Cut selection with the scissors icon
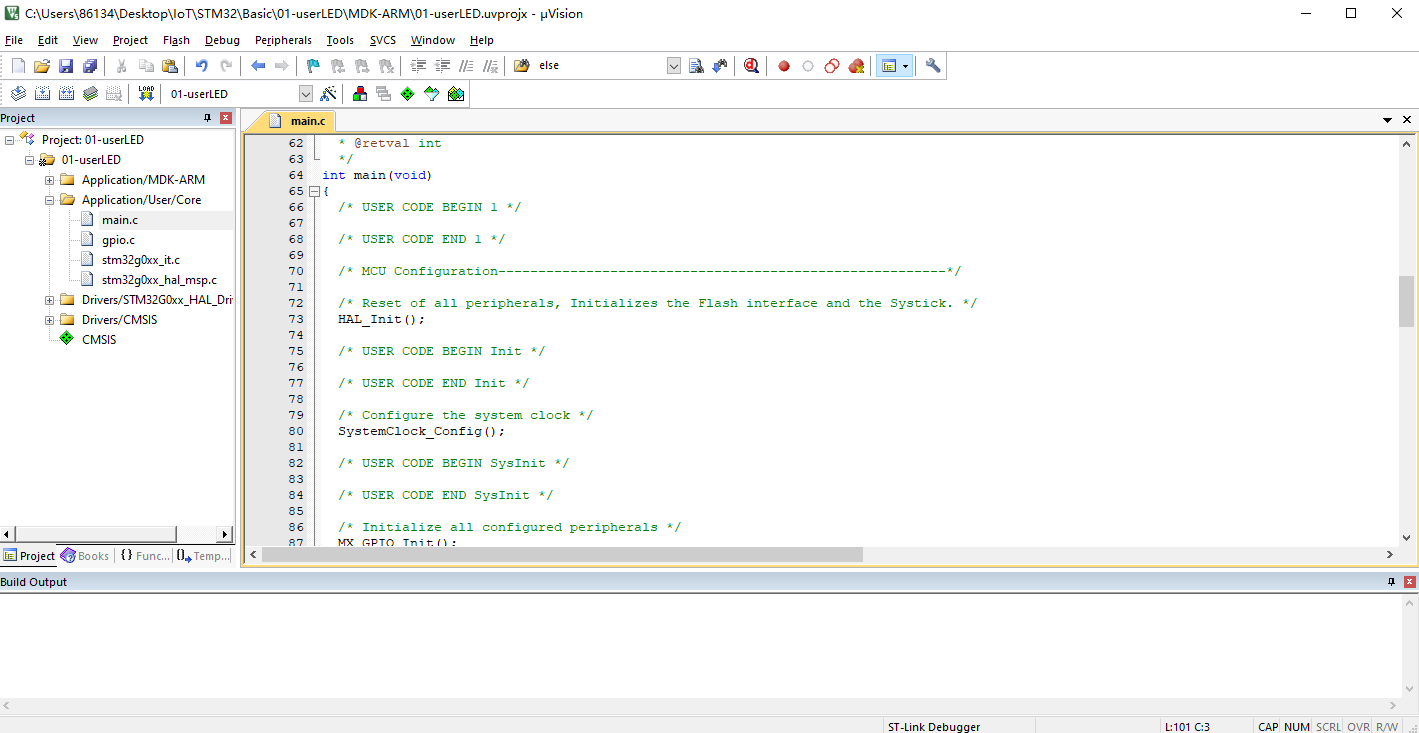This screenshot has width=1419, height=733. point(121,66)
